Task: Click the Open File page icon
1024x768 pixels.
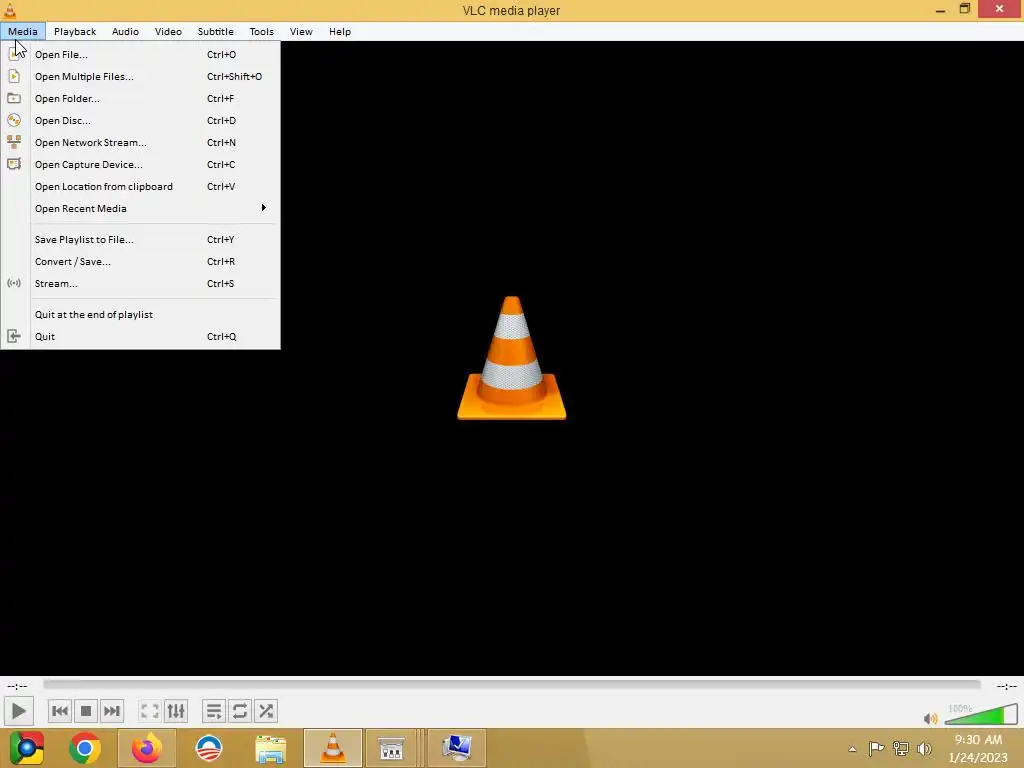Action: (14, 54)
